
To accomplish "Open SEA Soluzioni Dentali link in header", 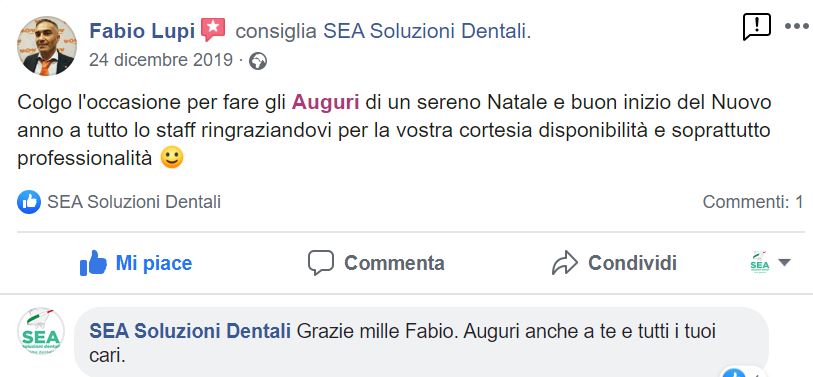I will pos(425,32).
